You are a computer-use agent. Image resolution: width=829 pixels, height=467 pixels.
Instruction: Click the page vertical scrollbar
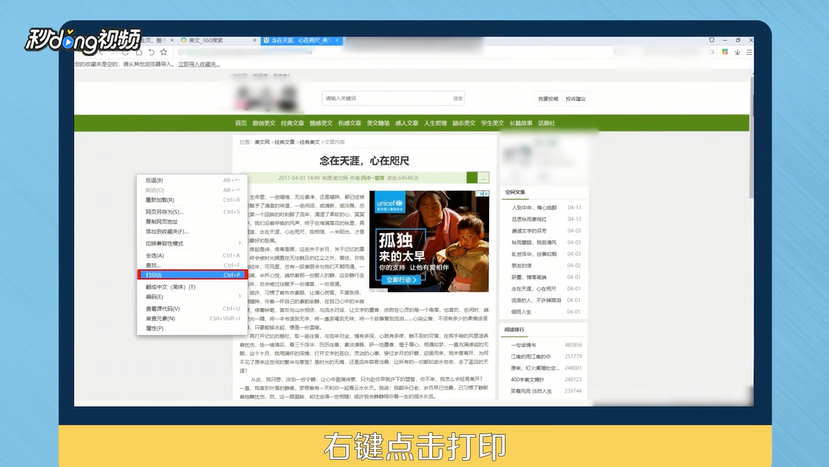pos(751,137)
